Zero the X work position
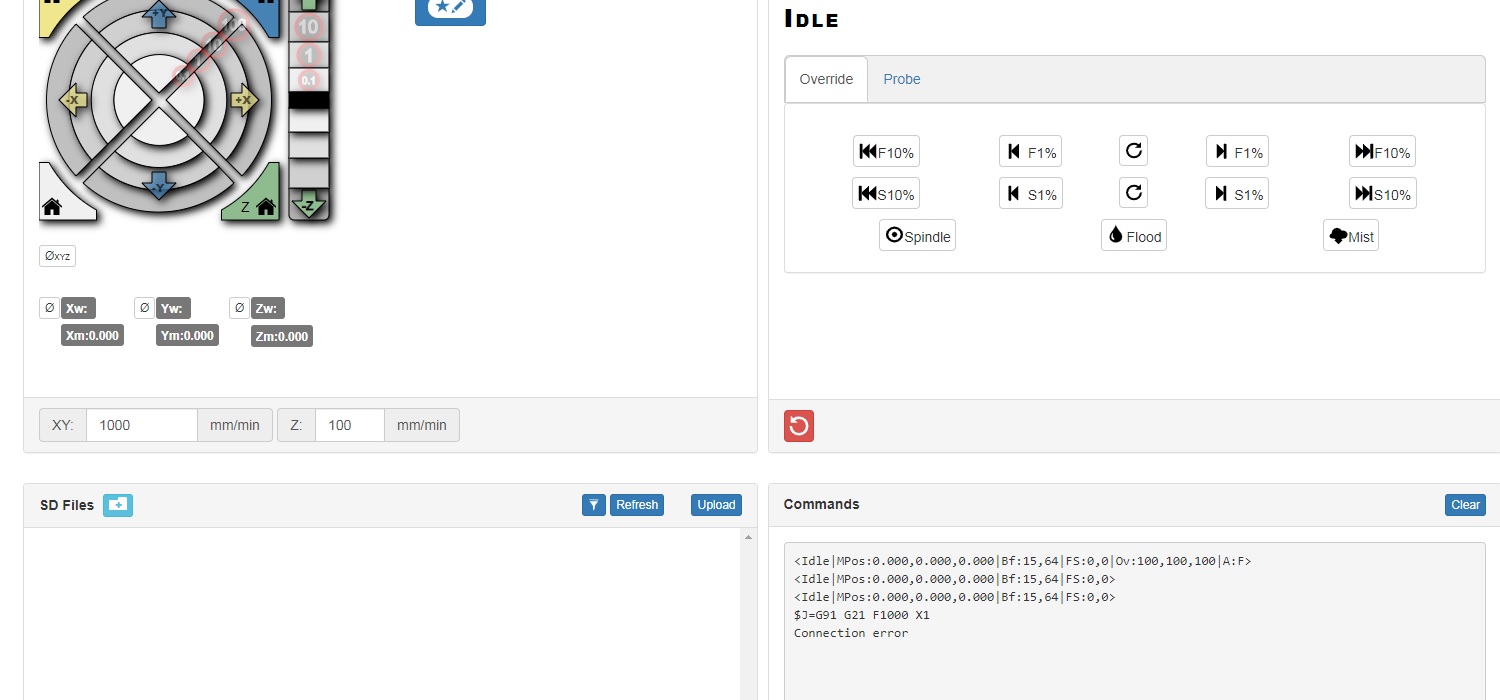Screen dimensions: 1500x700 49,308
